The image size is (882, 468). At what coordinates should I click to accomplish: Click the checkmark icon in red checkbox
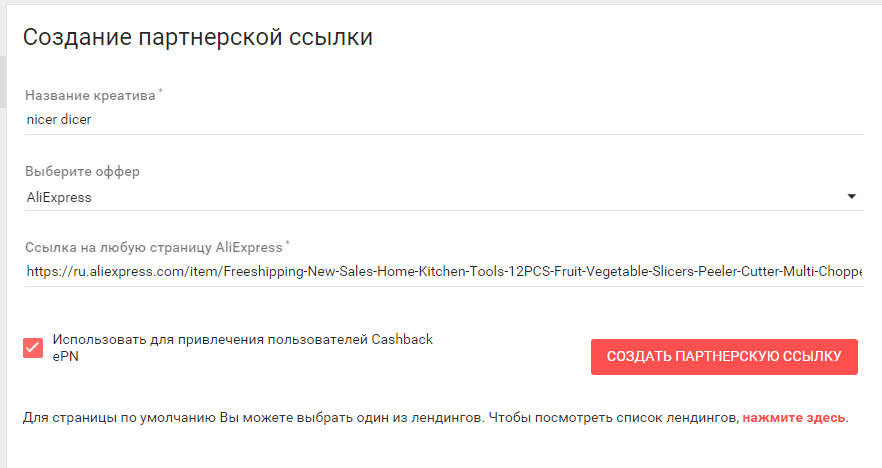pyautogui.click(x=33, y=348)
